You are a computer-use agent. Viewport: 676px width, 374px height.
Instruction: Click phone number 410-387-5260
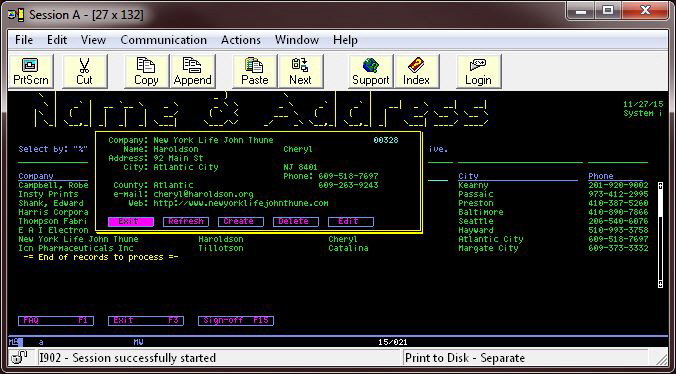(x=618, y=203)
